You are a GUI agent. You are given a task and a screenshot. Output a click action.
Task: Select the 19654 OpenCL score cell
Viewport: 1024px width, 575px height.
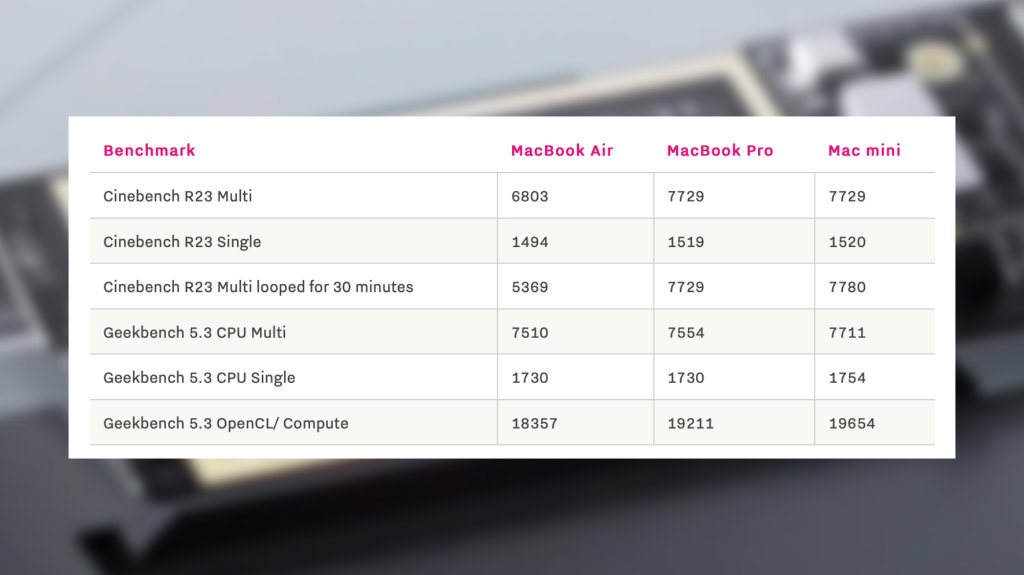pos(852,423)
